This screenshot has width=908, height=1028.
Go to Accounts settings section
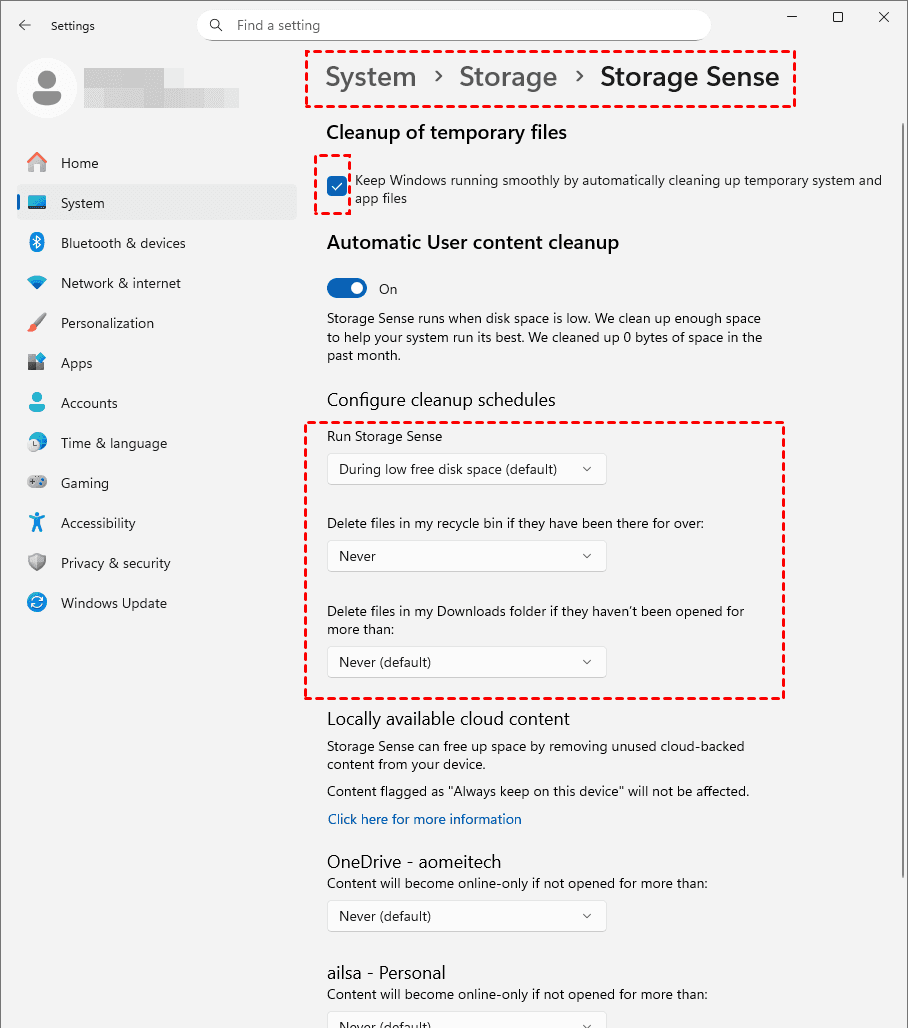coord(89,403)
